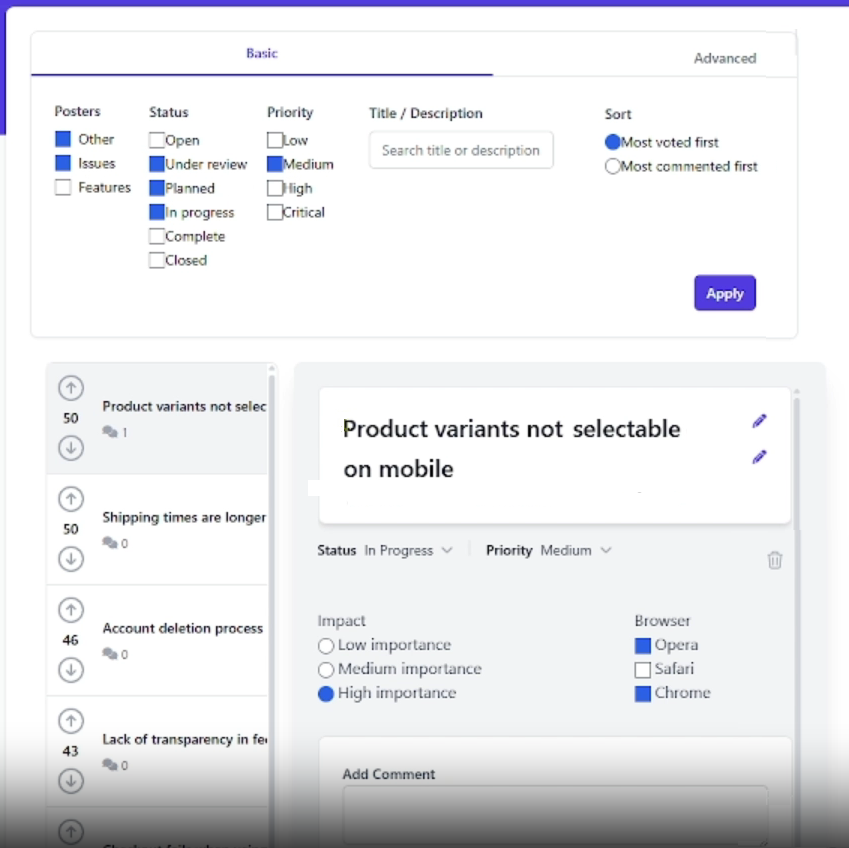The image size is (849, 848).
Task: Choose Medium importance impact option
Action: pos(325,670)
